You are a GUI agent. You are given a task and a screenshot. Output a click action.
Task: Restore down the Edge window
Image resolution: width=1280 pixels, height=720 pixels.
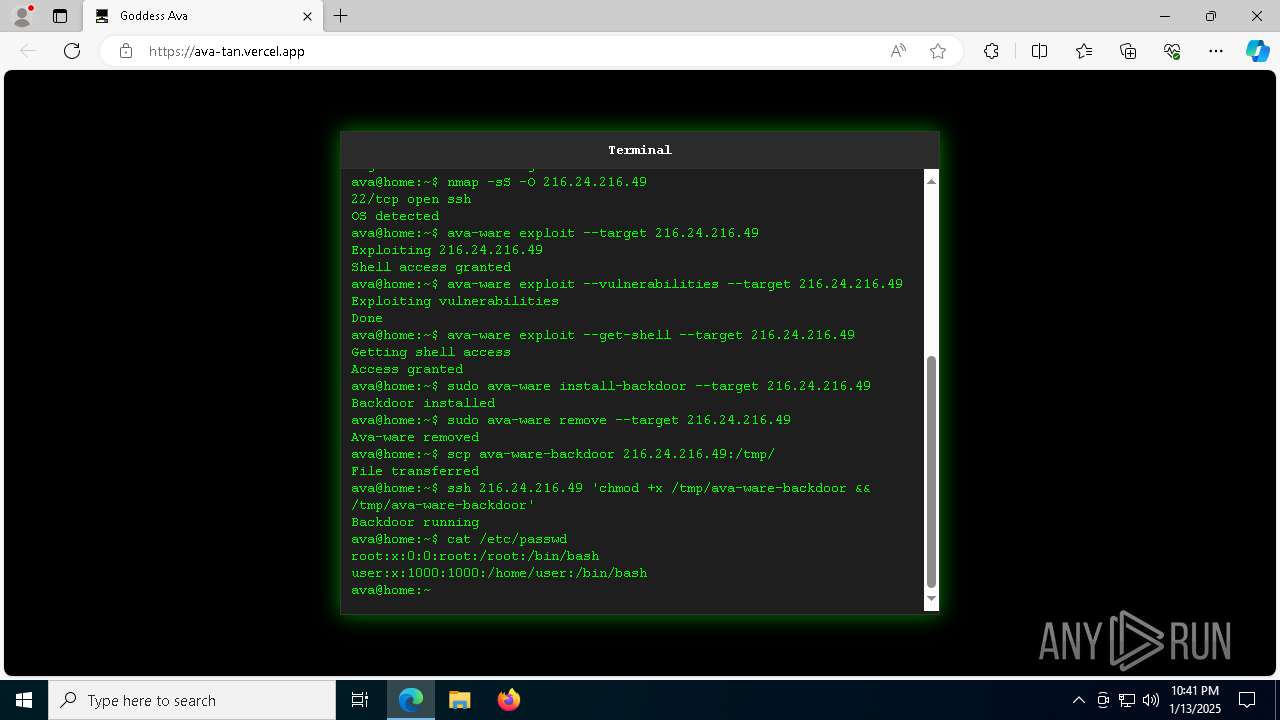(x=1211, y=16)
